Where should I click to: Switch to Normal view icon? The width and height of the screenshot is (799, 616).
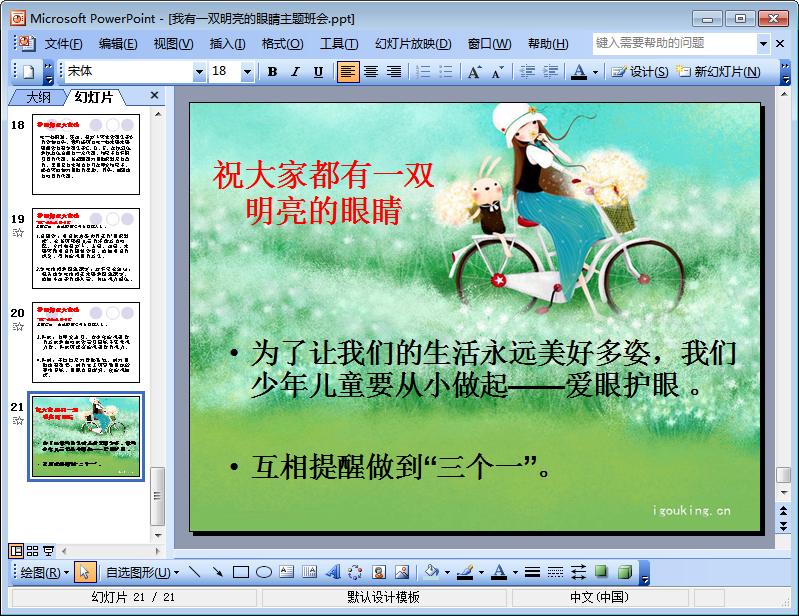coord(16,551)
